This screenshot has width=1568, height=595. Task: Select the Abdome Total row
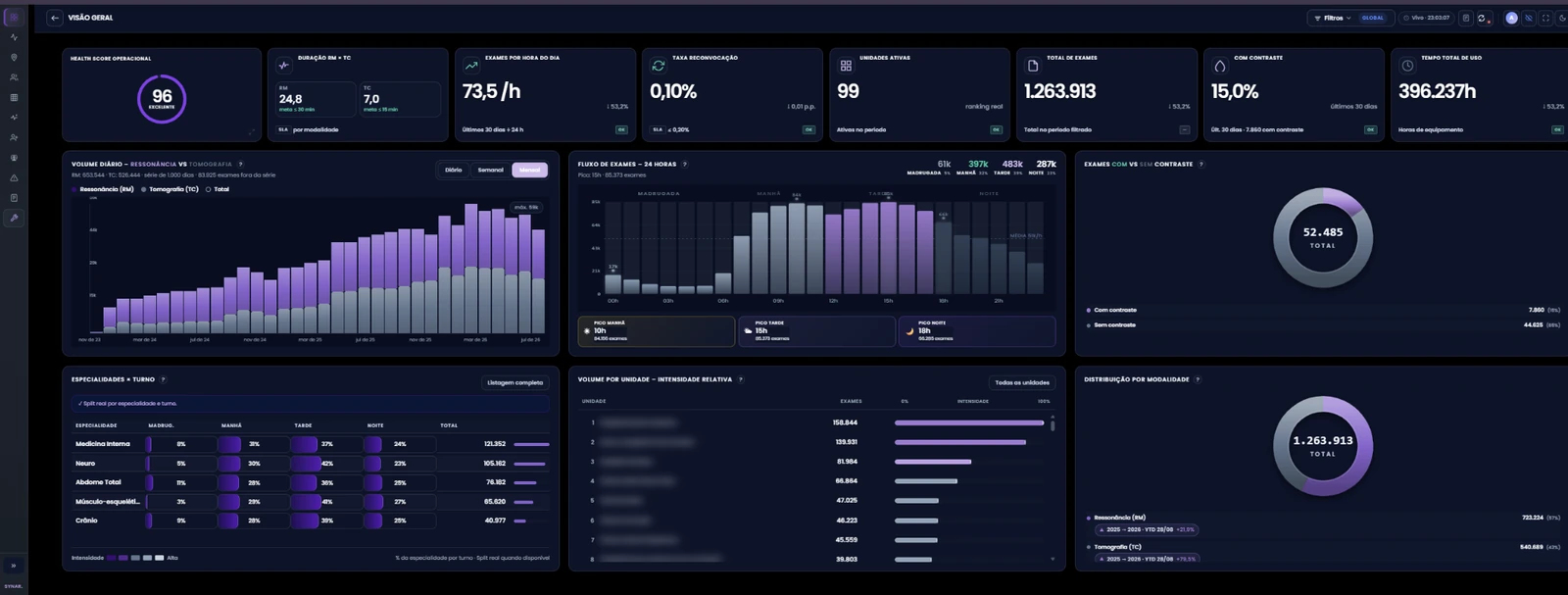(311, 482)
